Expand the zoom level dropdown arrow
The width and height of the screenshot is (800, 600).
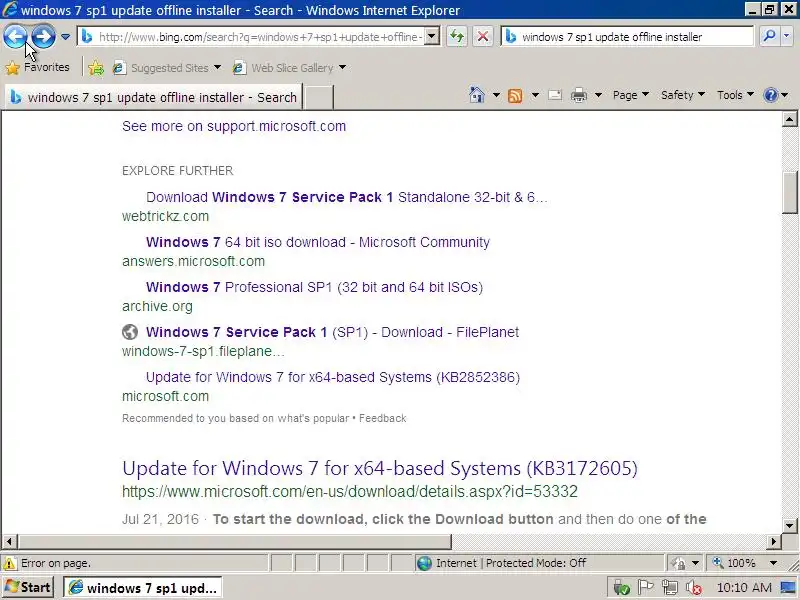(x=773, y=563)
